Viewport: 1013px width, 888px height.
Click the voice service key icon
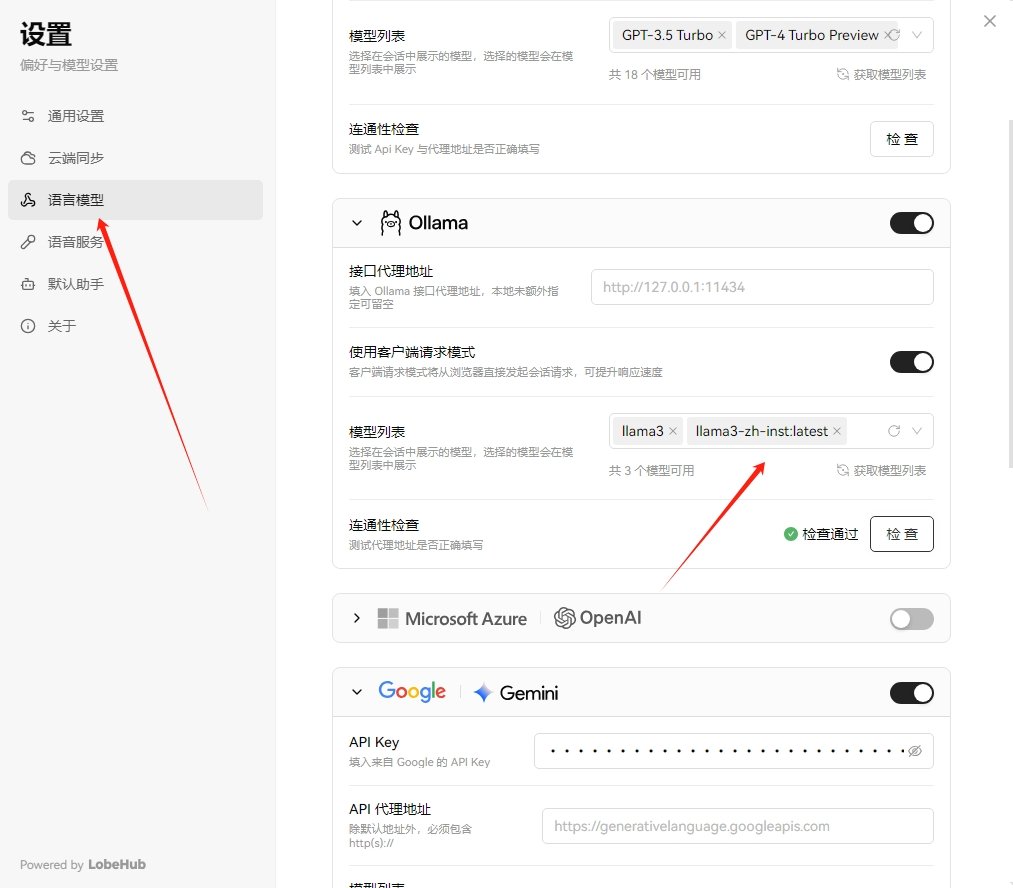[28, 242]
